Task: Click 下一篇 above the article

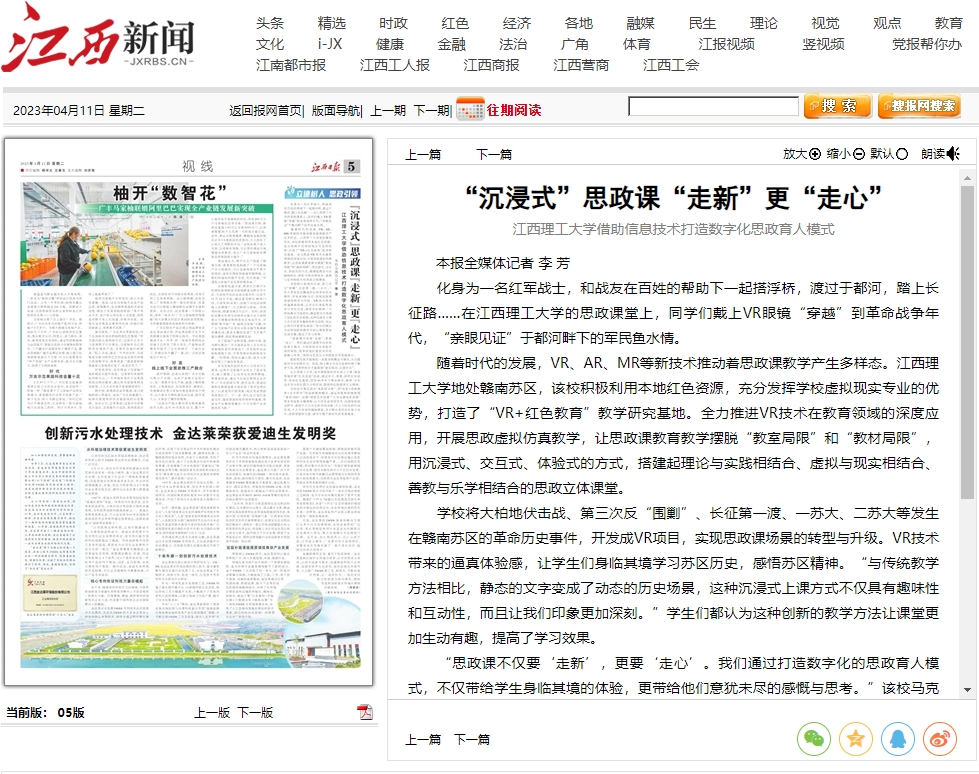Action: click(x=494, y=154)
